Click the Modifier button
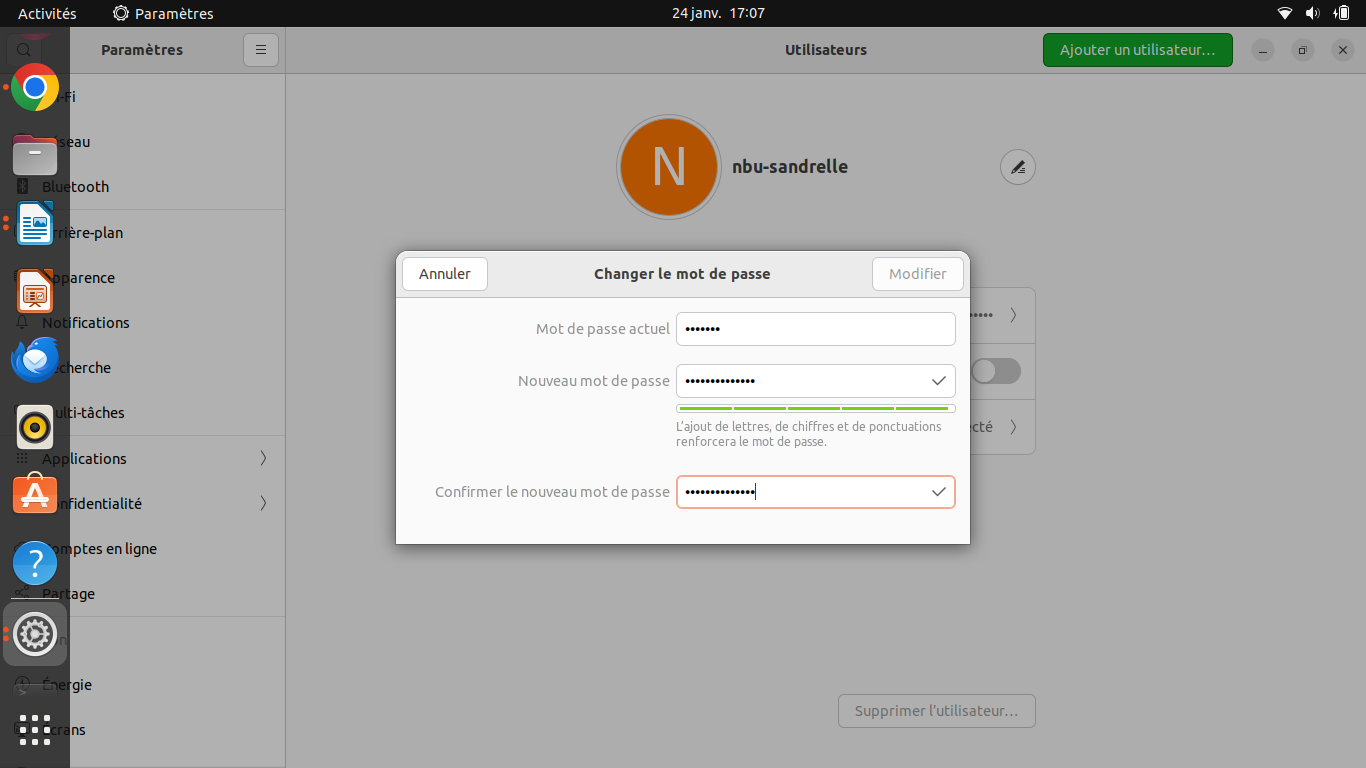The image size is (1366, 768). 918,274
